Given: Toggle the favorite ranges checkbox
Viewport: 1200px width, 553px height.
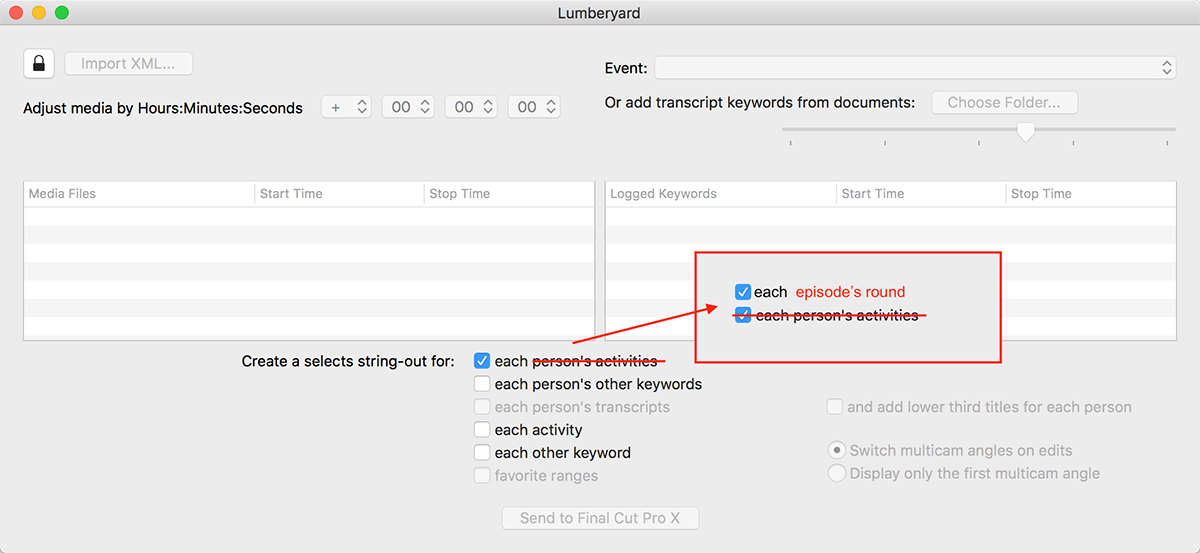Looking at the screenshot, I should (482, 475).
